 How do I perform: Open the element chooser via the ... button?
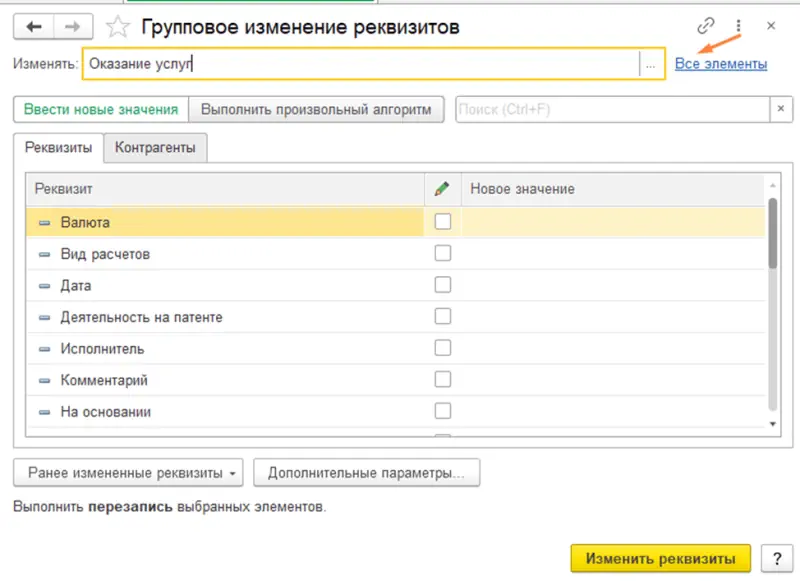652,64
